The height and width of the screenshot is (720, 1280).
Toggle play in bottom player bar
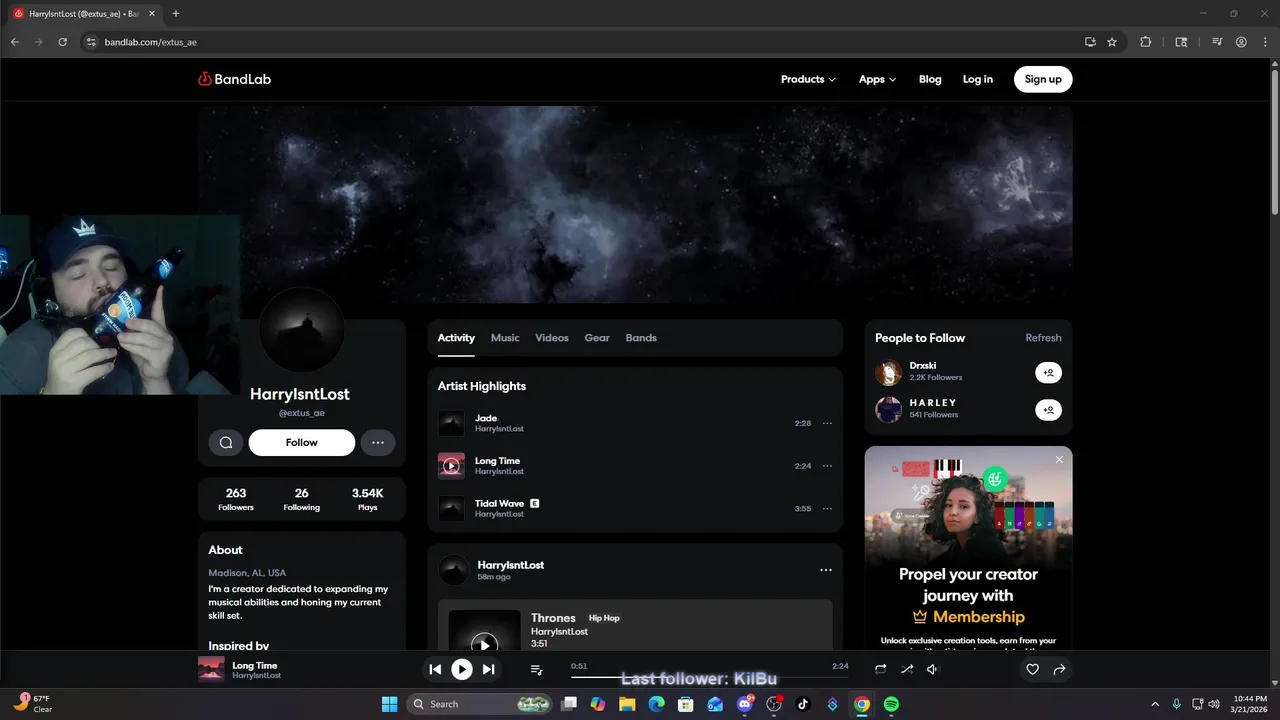pyautogui.click(x=461, y=669)
